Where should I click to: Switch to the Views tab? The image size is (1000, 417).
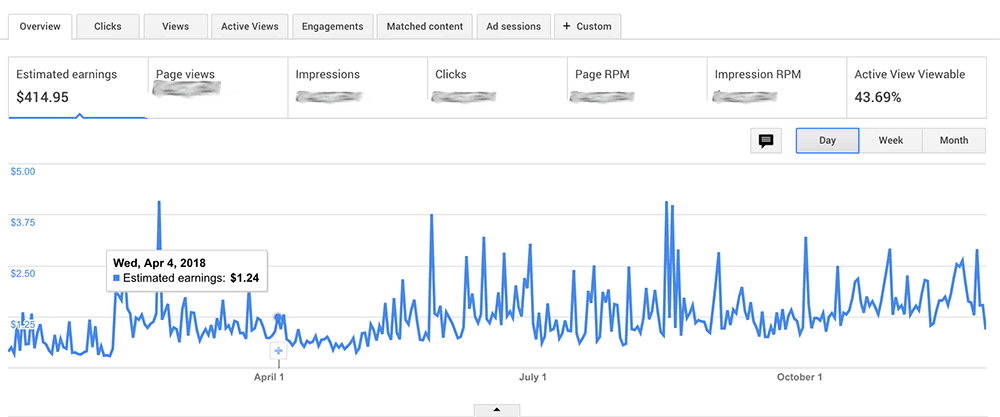click(176, 26)
